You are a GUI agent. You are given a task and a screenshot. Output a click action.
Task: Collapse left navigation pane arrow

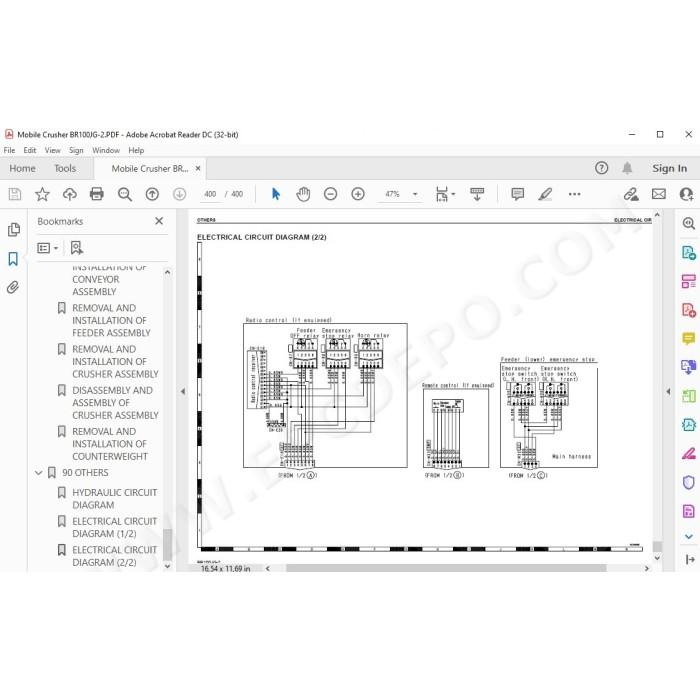pos(183,392)
